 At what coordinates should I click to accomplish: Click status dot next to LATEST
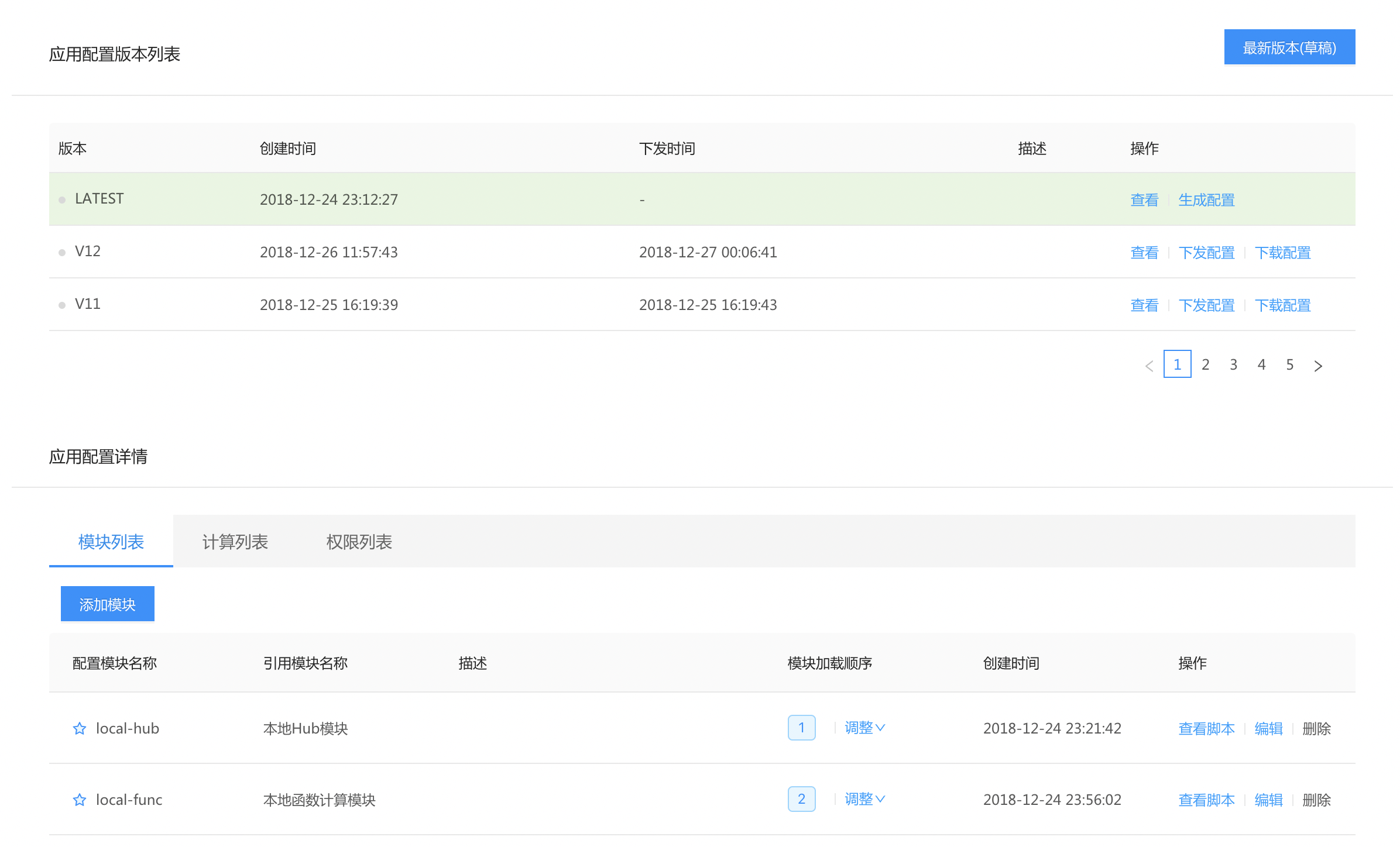coord(62,200)
